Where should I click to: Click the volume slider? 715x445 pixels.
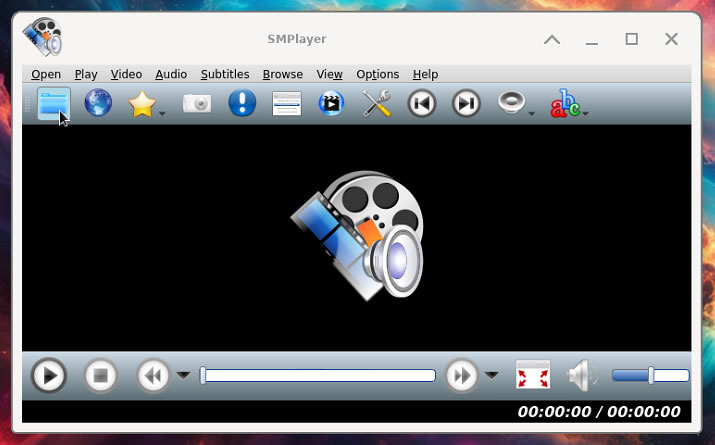tap(650, 376)
